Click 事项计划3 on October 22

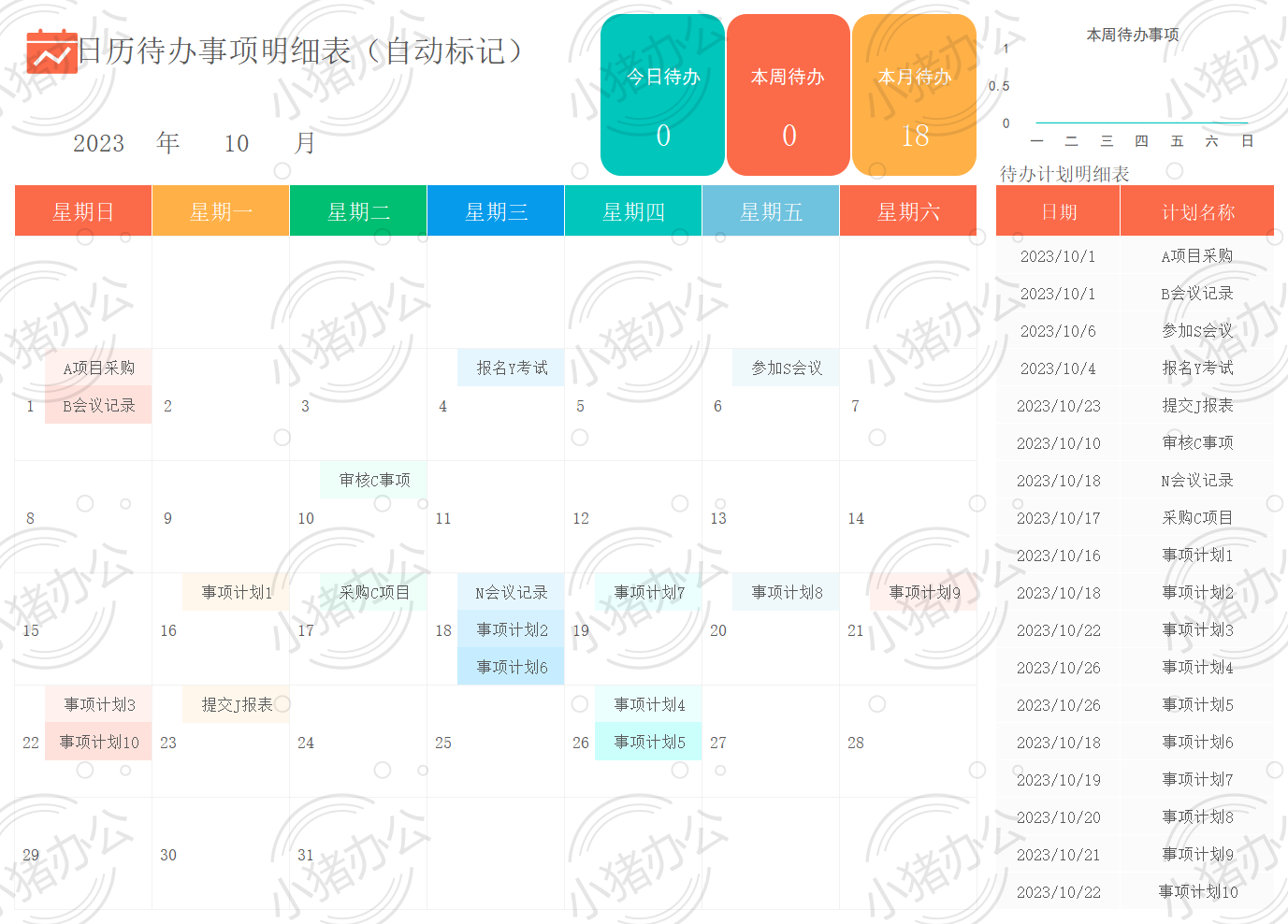pos(99,704)
